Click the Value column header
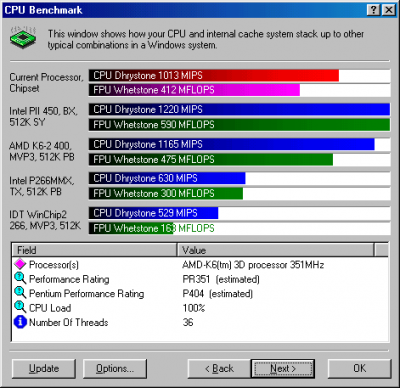The width and height of the screenshot is (400, 388). (x=275, y=250)
